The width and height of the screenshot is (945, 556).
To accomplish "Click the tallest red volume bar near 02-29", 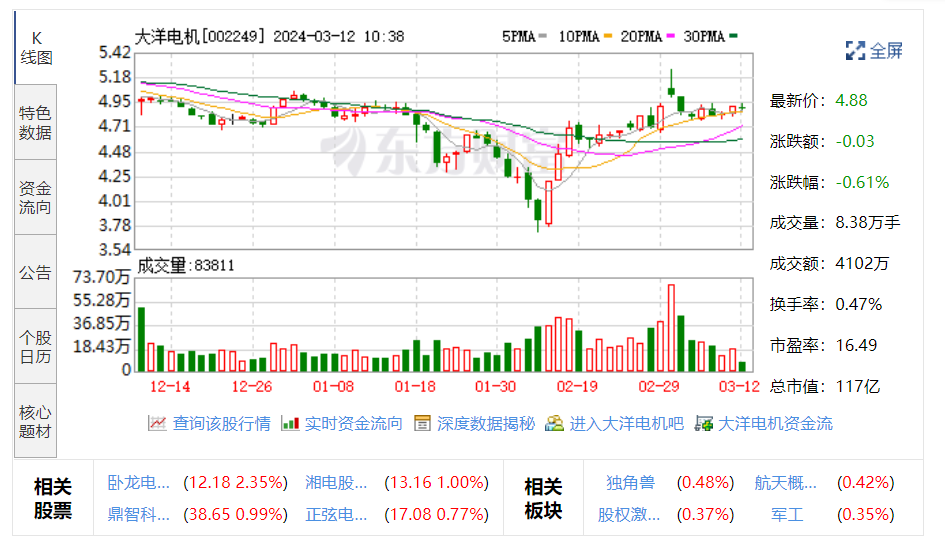I will [671, 328].
